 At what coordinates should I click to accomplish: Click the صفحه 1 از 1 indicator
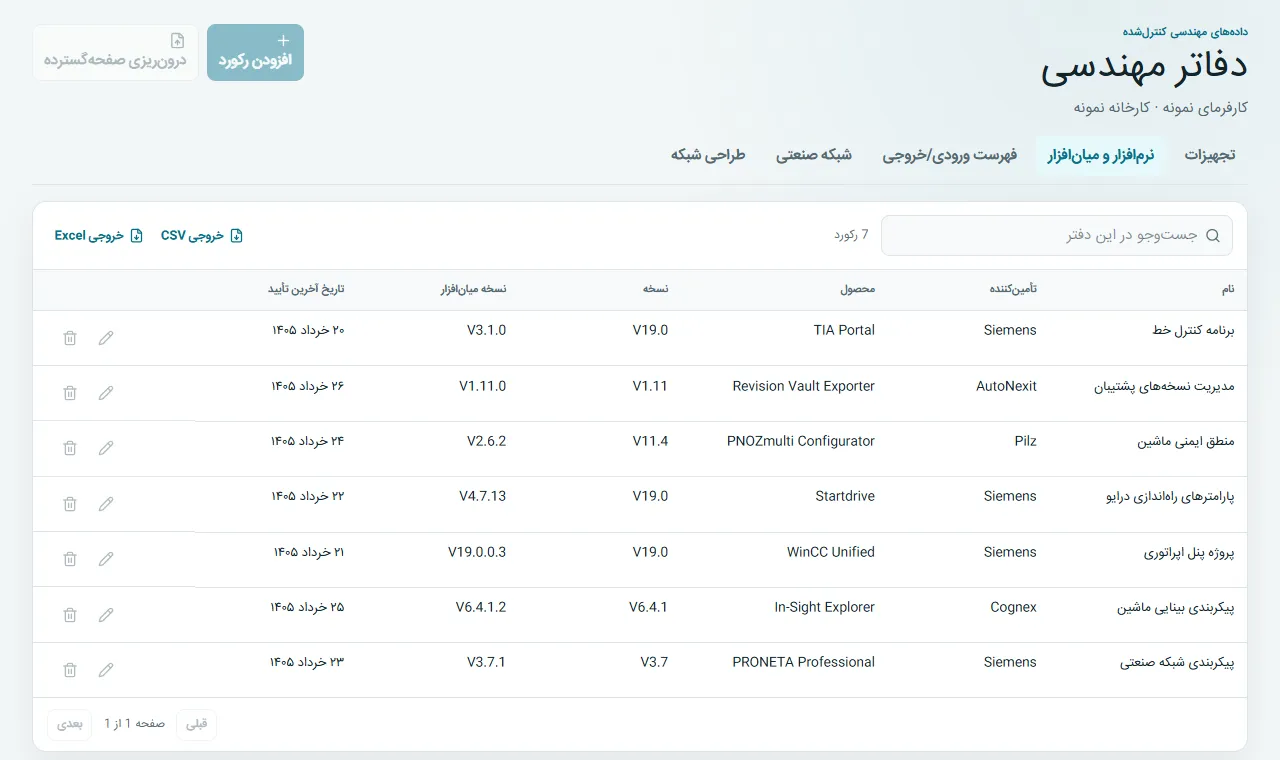(x=134, y=724)
